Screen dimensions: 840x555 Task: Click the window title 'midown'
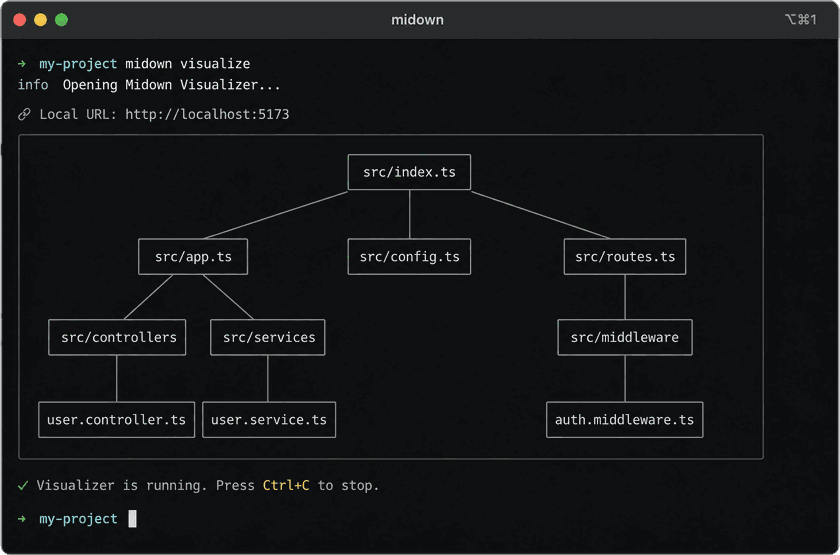tap(417, 20)
